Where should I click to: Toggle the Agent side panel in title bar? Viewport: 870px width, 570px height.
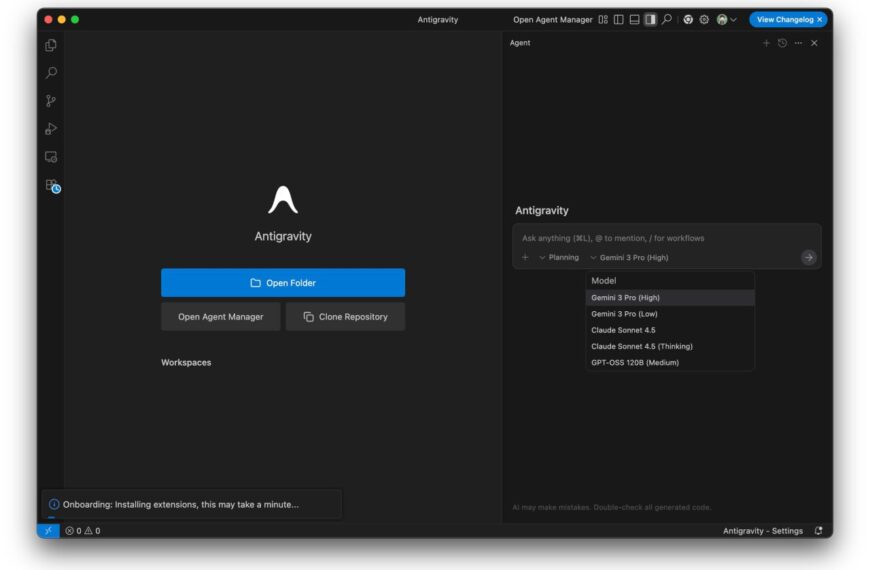(x=650, y=19)
